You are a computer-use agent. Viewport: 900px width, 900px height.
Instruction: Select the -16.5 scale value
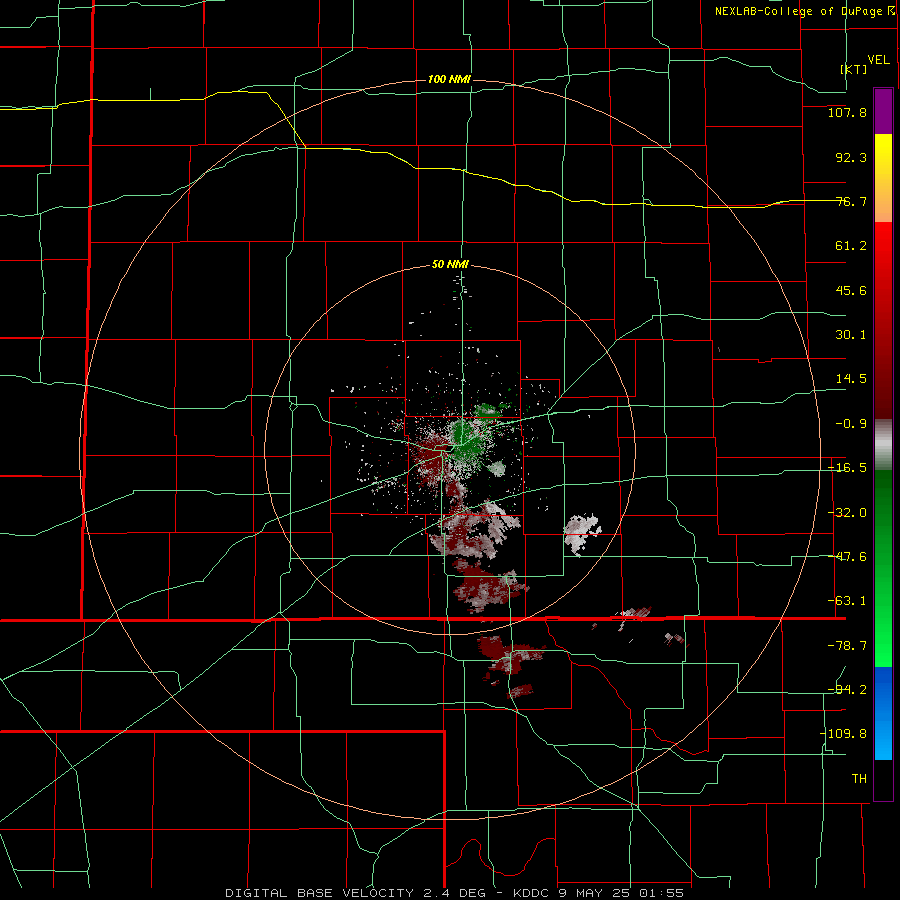coord(847,468)
